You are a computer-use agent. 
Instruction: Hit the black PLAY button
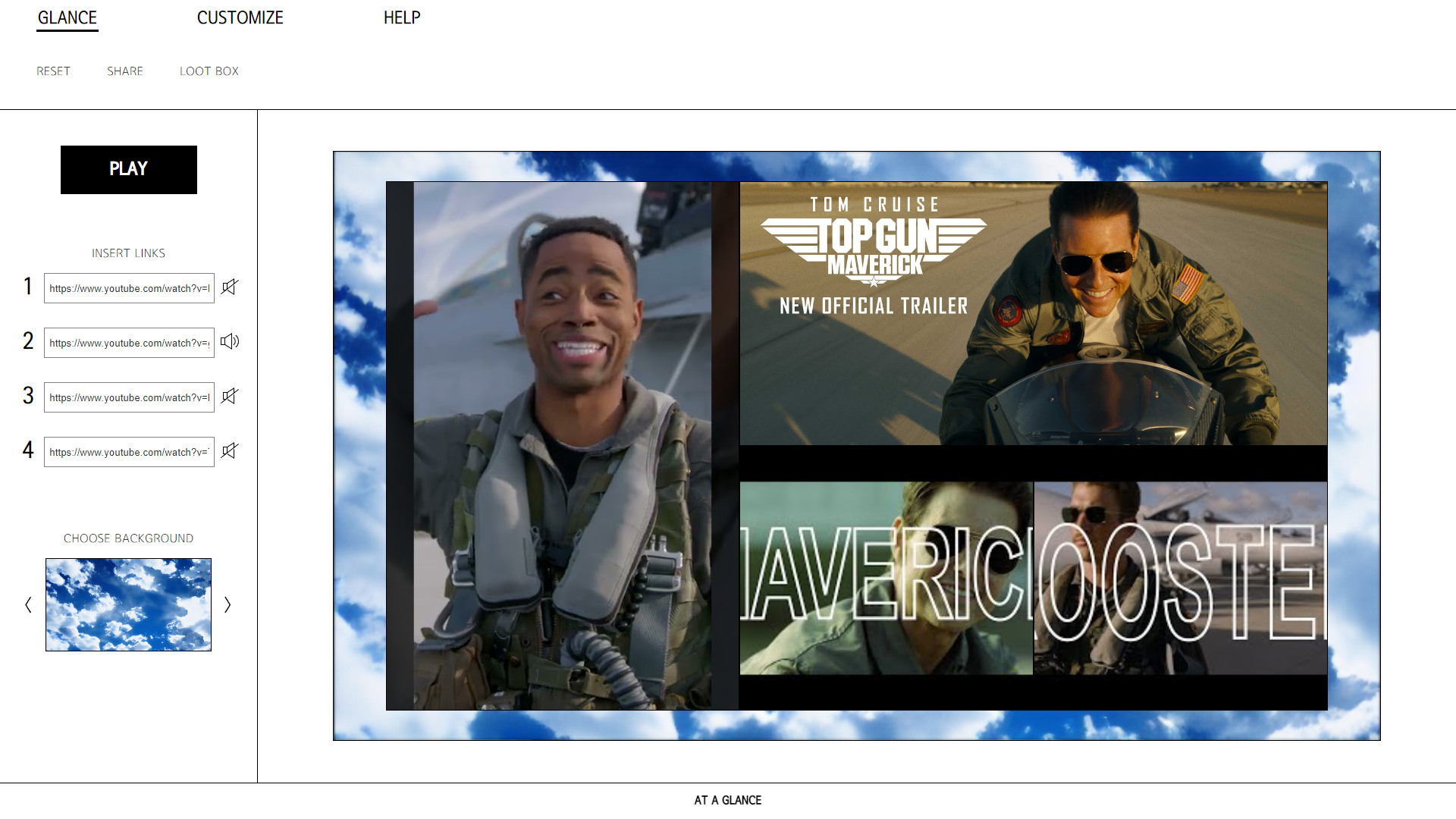click(129, 170)
